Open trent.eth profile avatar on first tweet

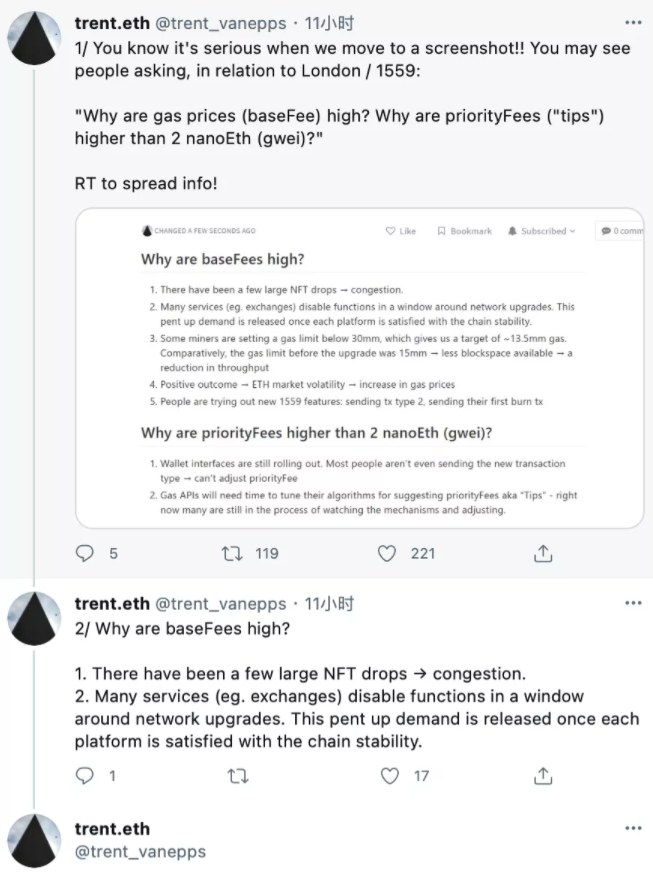[35, 38]
